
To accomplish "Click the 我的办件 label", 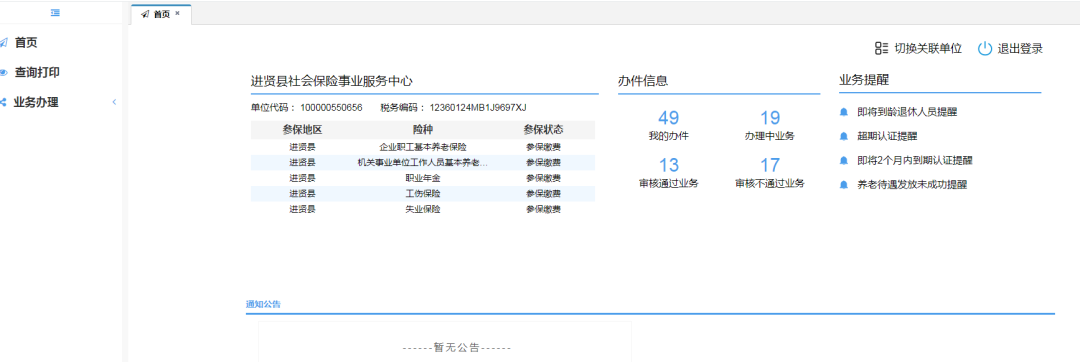I will (x=668, y=136).
